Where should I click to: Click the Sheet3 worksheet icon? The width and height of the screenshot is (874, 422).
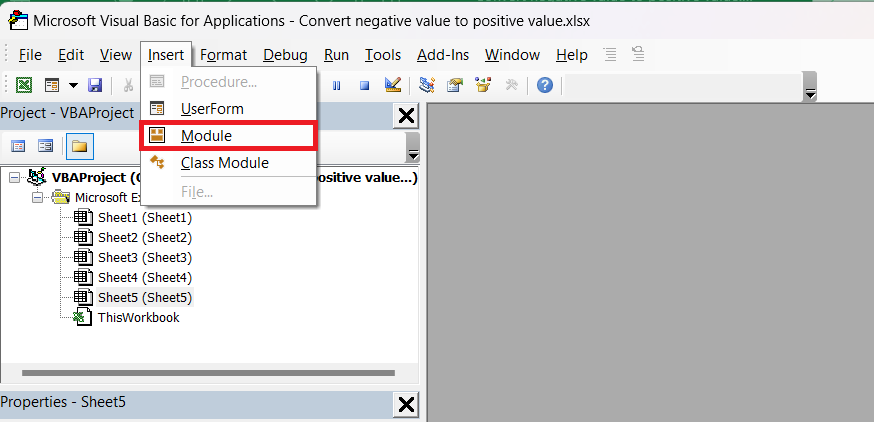point(84,257)
